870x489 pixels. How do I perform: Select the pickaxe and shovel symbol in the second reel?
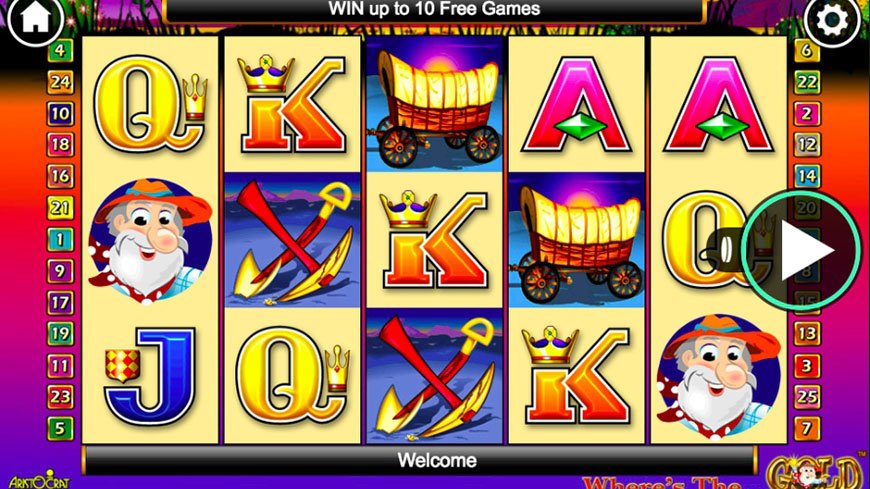click(292, 240)
